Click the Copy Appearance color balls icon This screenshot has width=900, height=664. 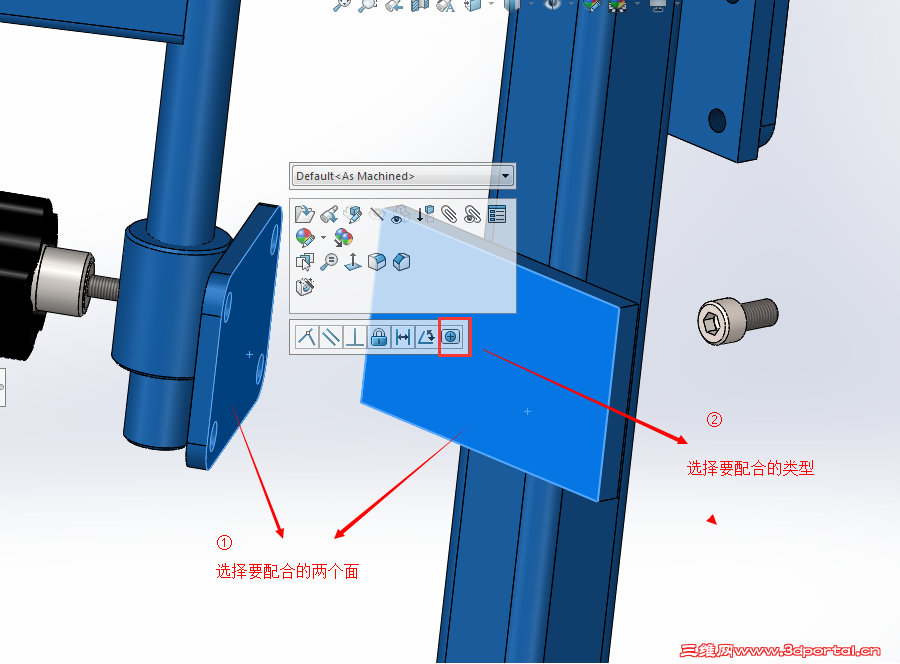[x=343, y=238]
